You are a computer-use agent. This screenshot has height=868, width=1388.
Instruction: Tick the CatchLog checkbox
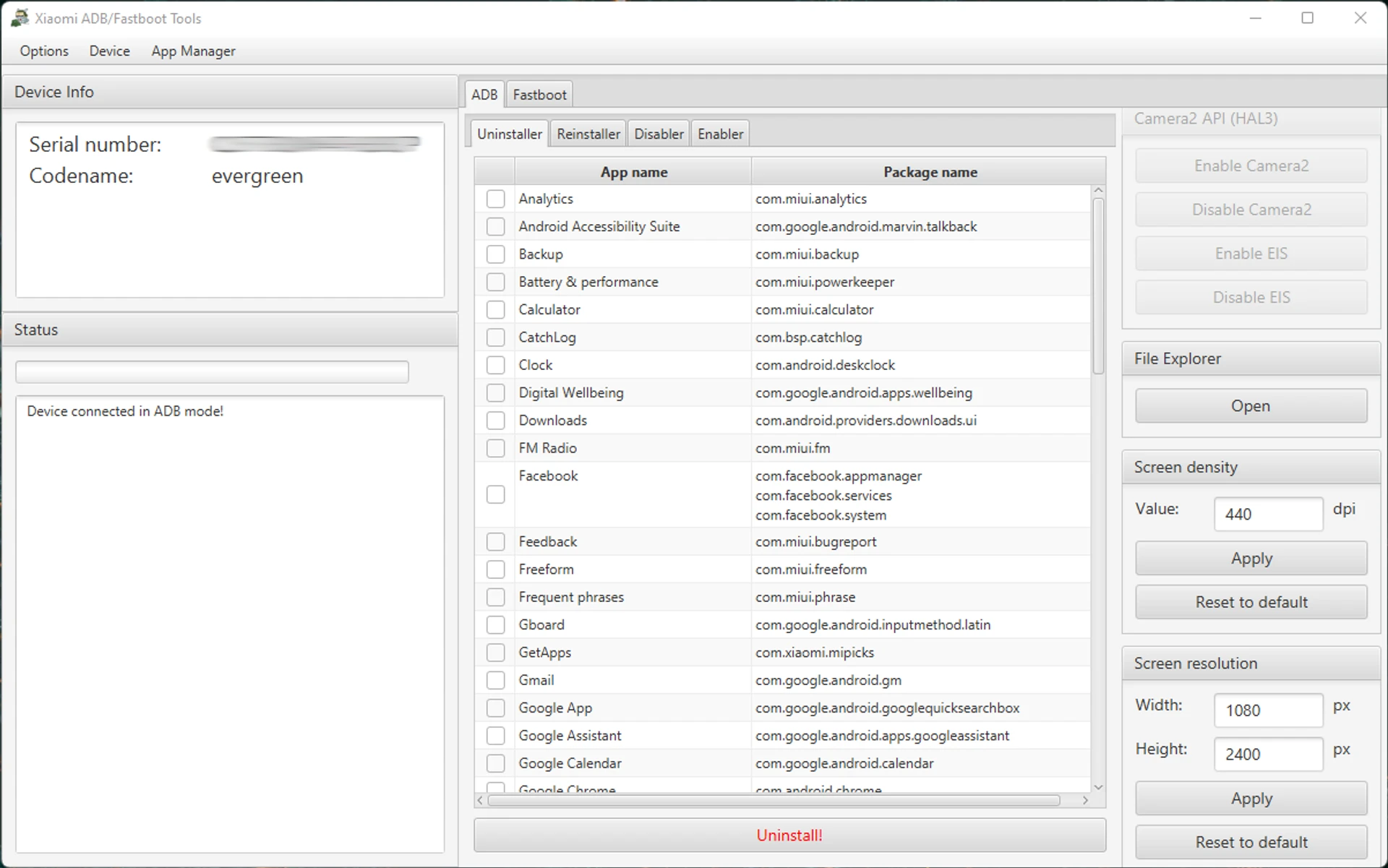click(x=495, y=338)
